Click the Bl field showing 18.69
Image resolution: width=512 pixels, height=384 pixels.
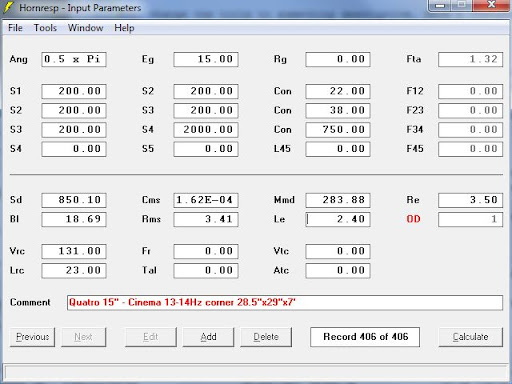pyautogui.click(x=74, y=219)
